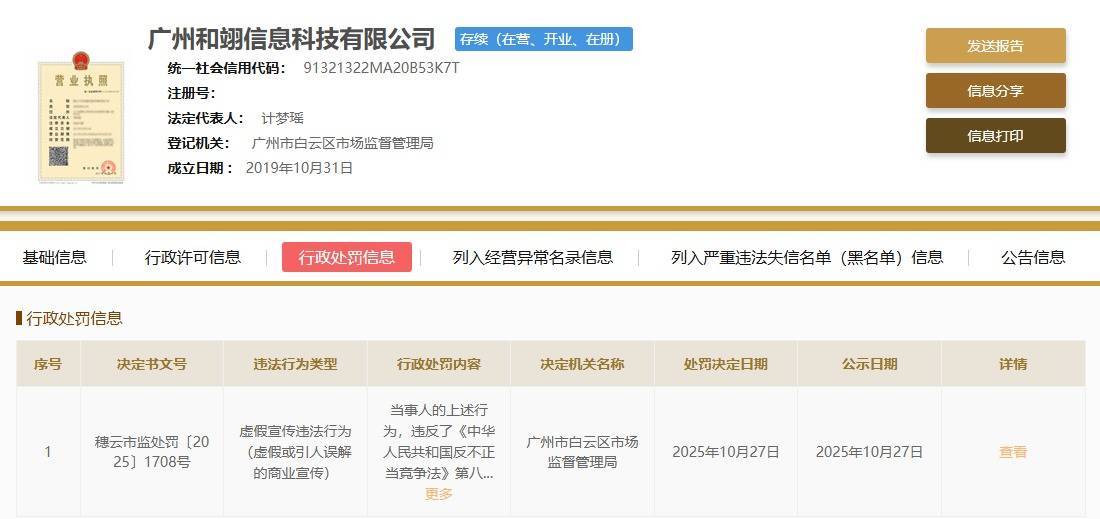1100x519 pixels.
Task: Select the 行政处罚信息 tab
Action: (347, 257)
